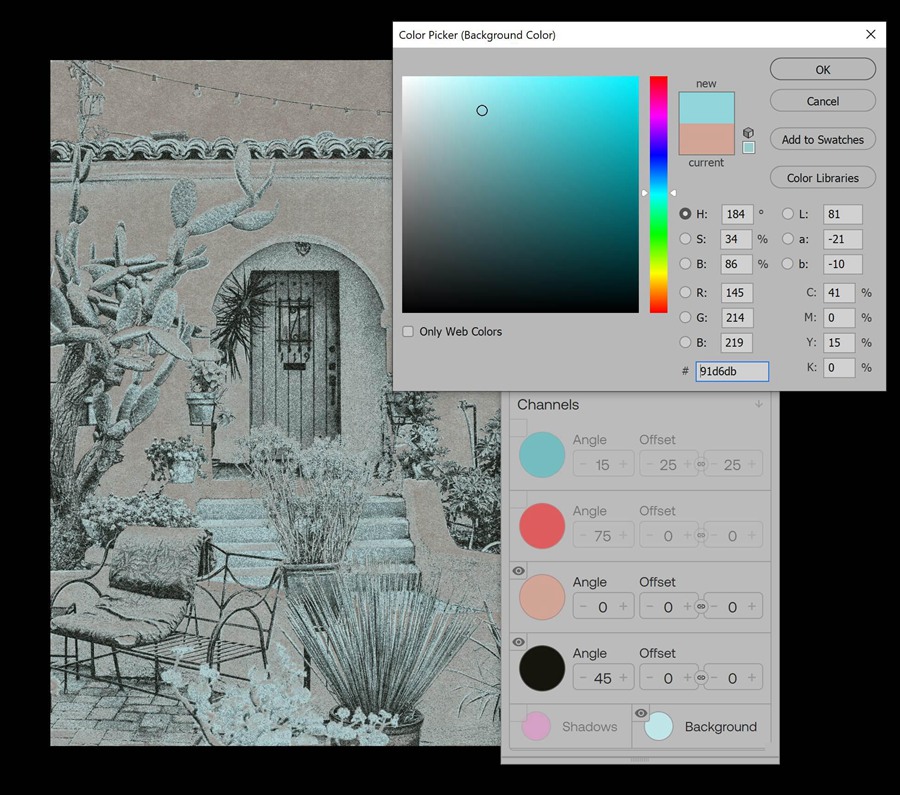This screenshot has height=795, width=900.
Task: Select the S: saturation radio button
Action: 685,239
